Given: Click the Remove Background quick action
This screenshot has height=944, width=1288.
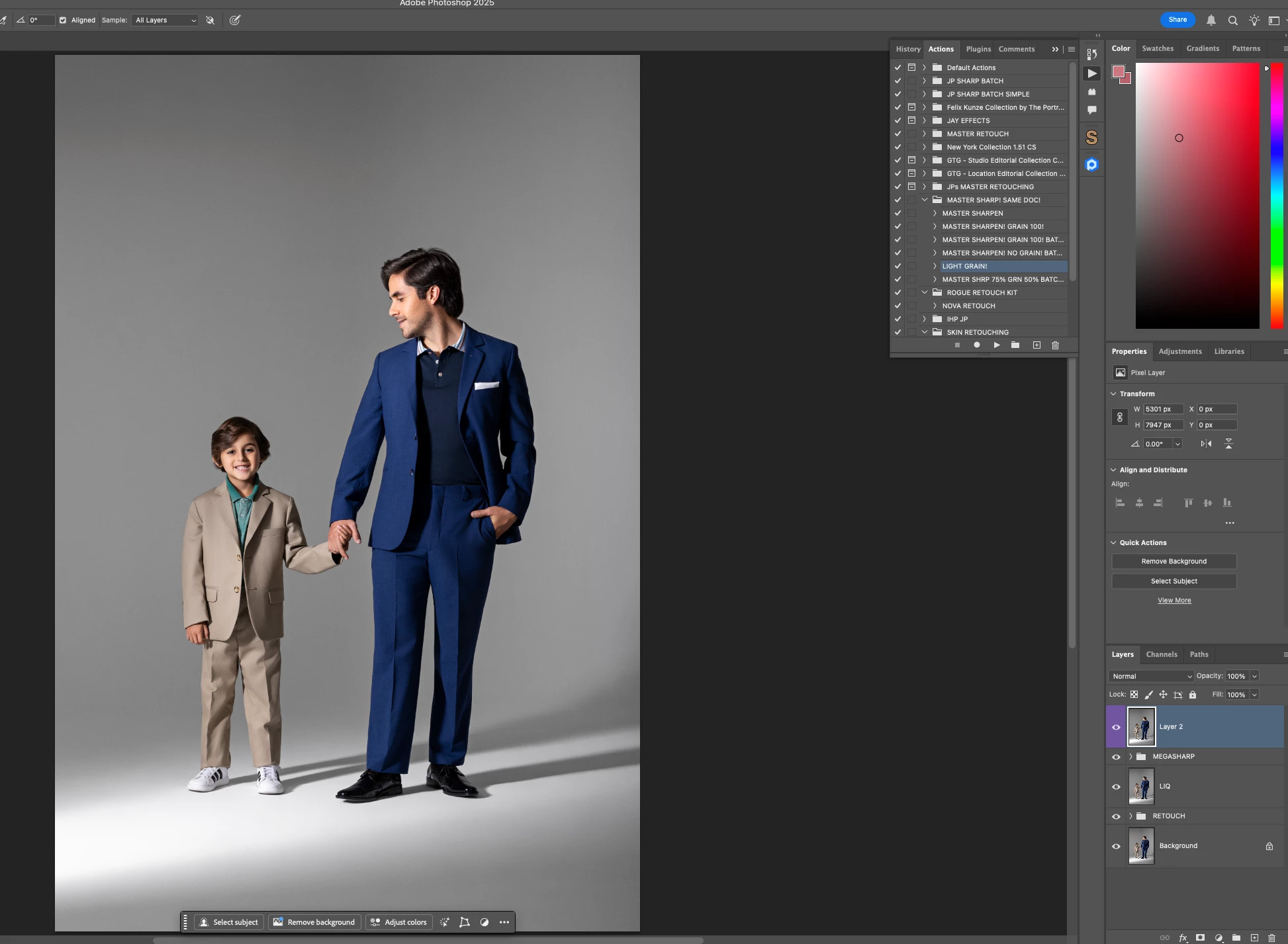Looking at the screenshot, I should pyautogui.click(x=1173, y=561).
